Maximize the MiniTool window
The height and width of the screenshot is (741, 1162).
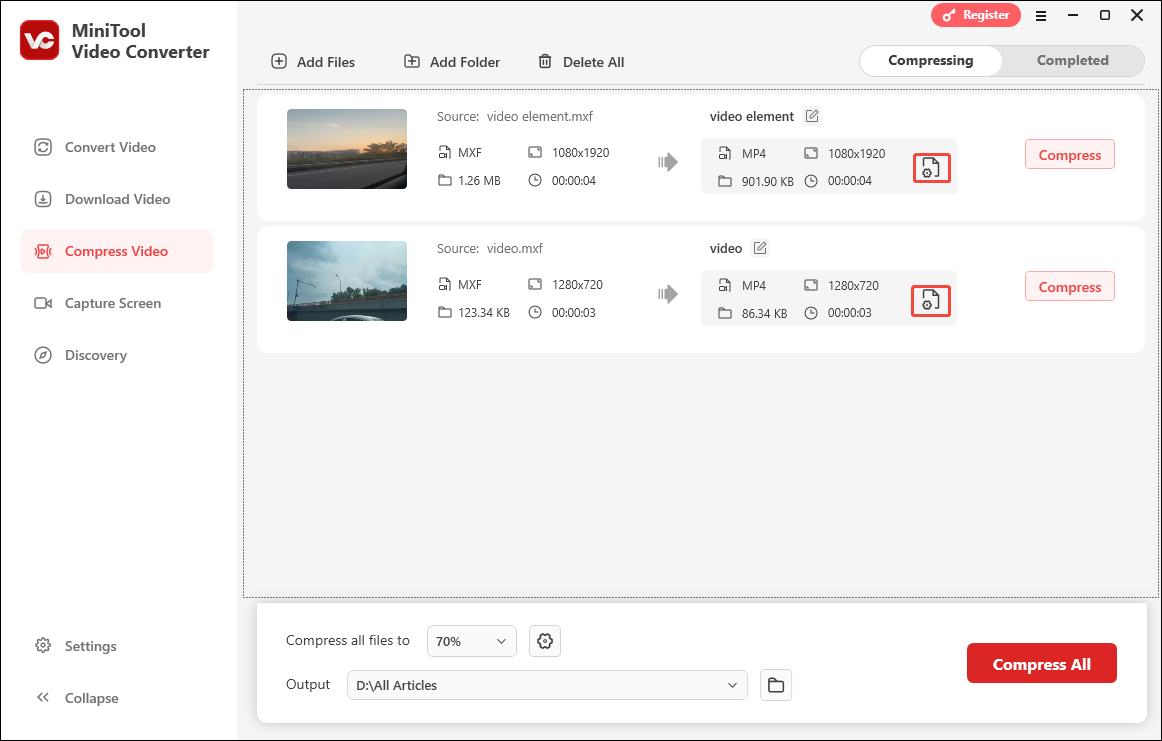pos(1104,16)
